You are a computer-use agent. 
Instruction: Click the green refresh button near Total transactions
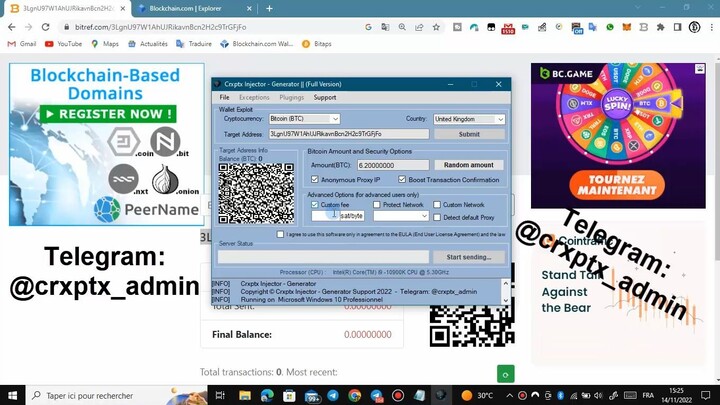pos(506,374)
